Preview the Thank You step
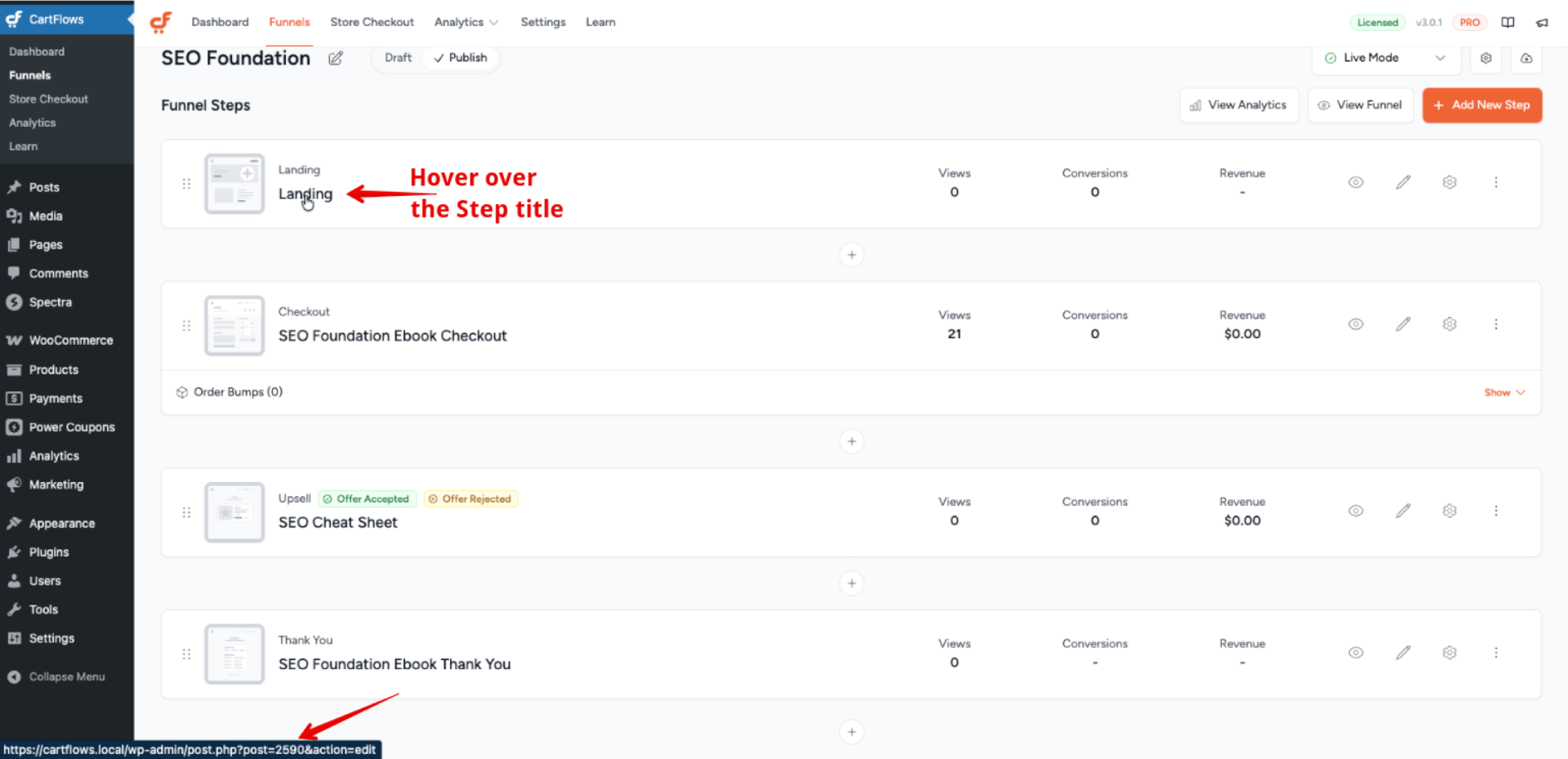This screenshot has width=1568, height=759. pos(1356,653)
